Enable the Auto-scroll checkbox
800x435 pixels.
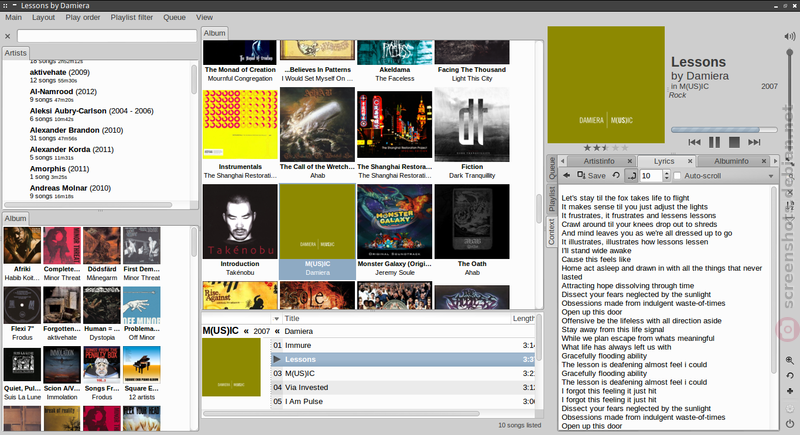[678, 175]
